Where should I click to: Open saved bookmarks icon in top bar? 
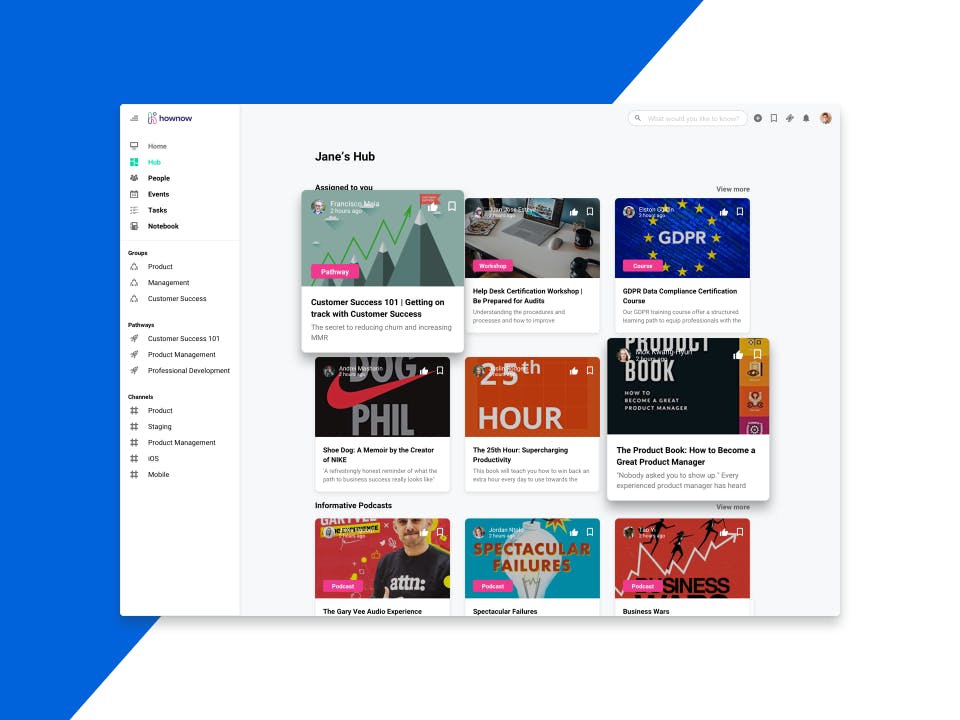[x=774, y=118]
